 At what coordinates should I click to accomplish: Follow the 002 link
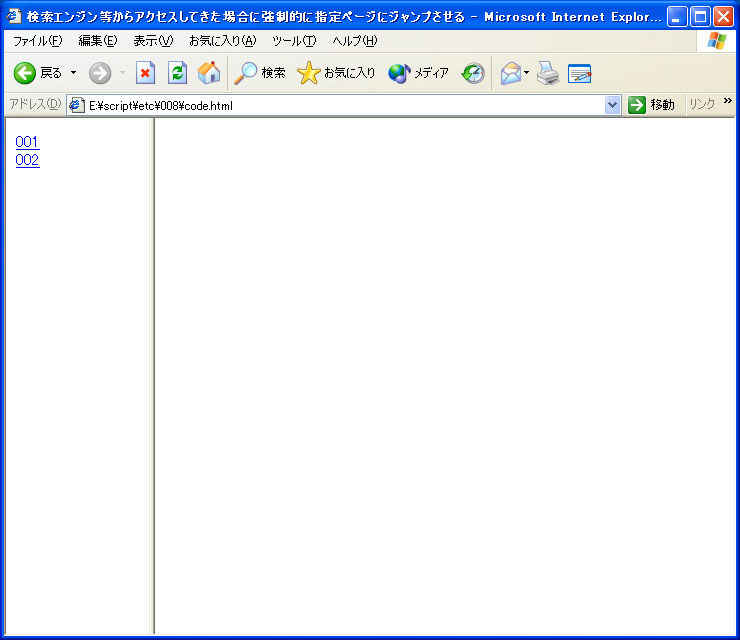pos(27,160)
